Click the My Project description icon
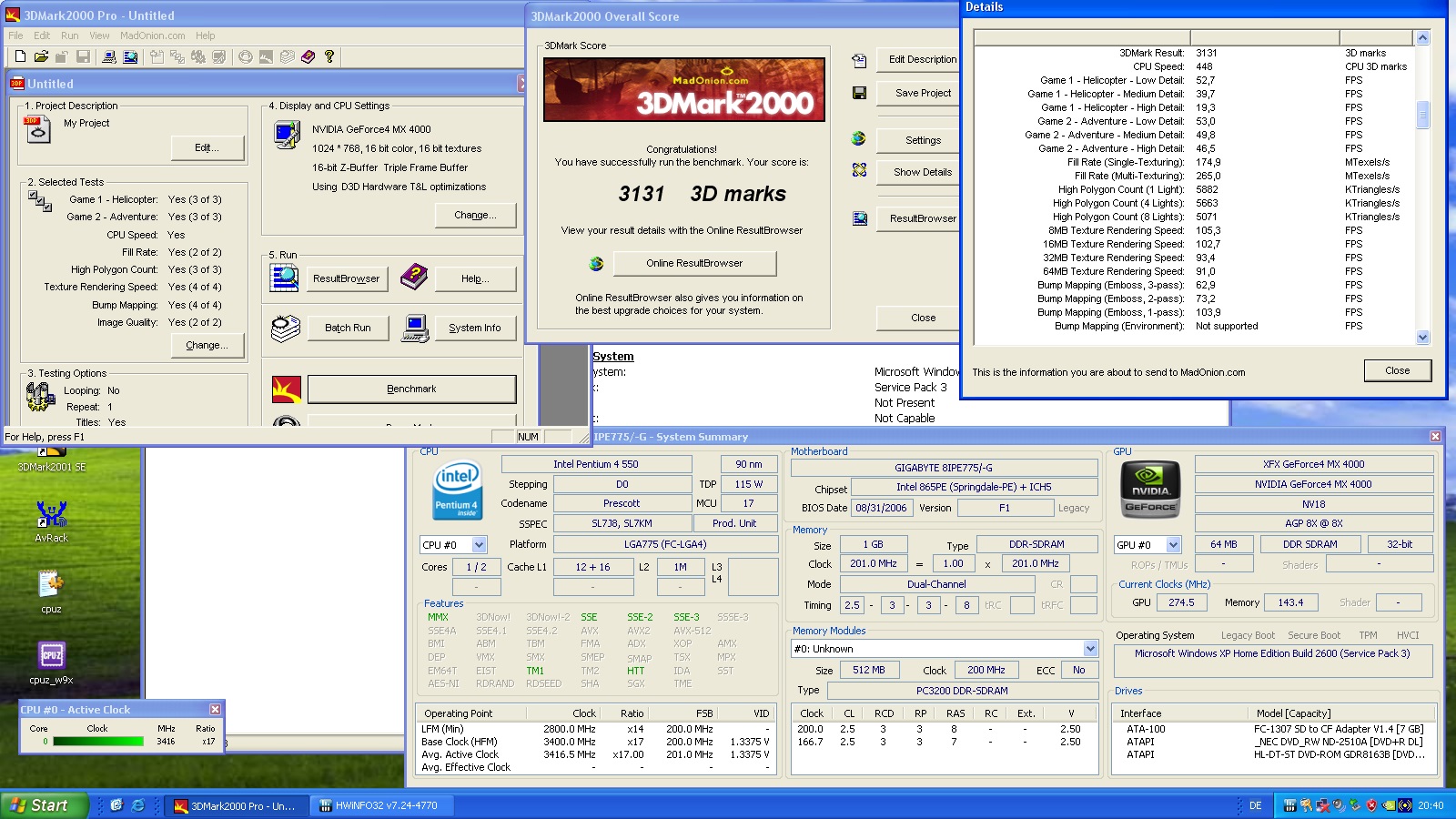The image size is (1456, 819). (x=37, y=129)
